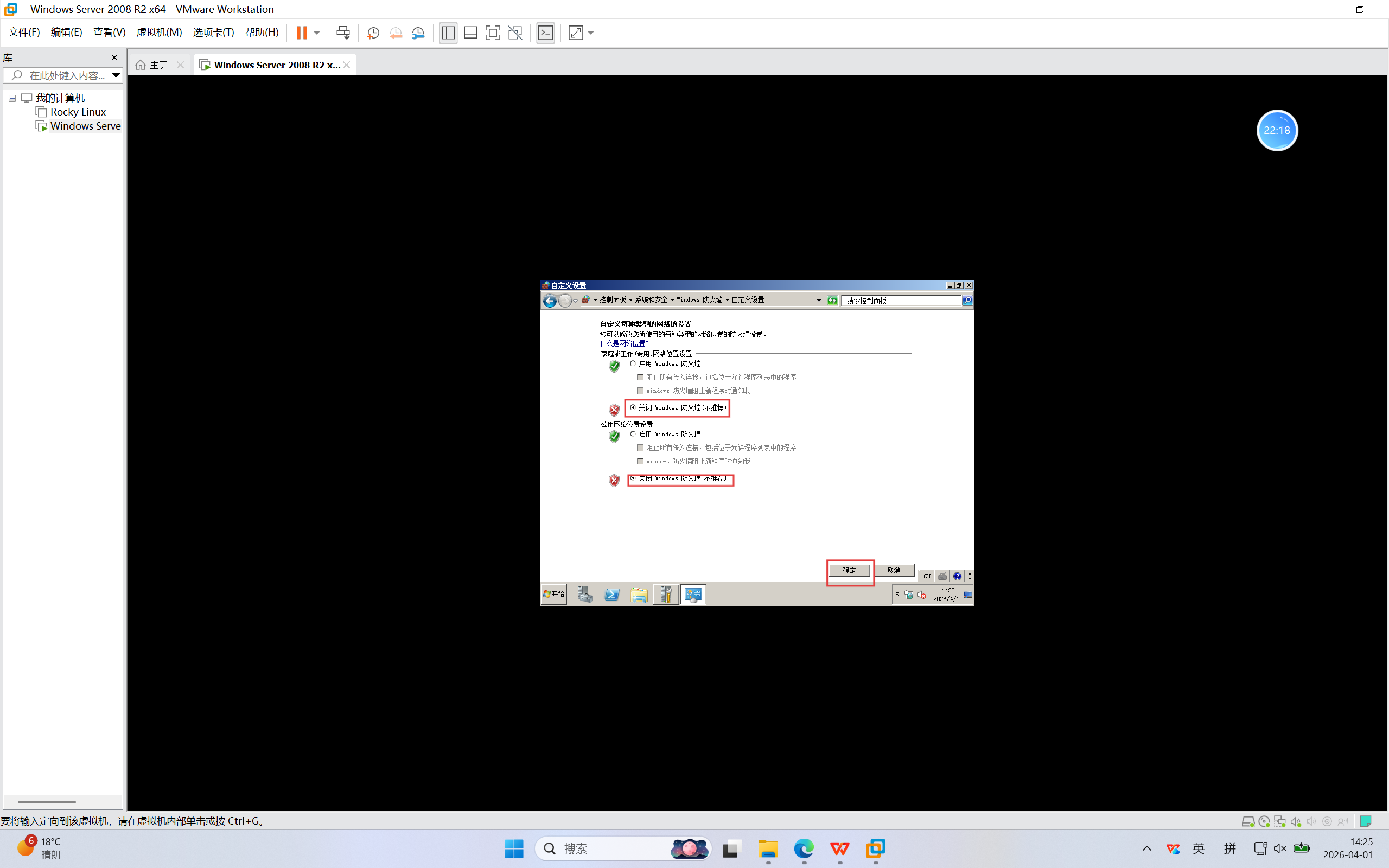
Task: Select enable Windows Firewall for public network
Action: click(633, 434)
